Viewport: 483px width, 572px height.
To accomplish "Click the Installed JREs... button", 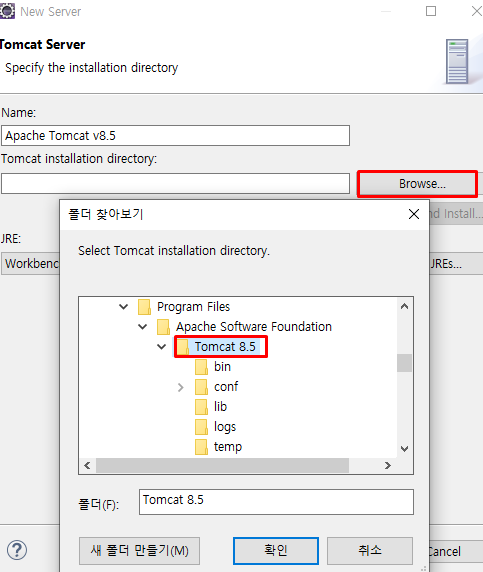I will click(456, 263).
